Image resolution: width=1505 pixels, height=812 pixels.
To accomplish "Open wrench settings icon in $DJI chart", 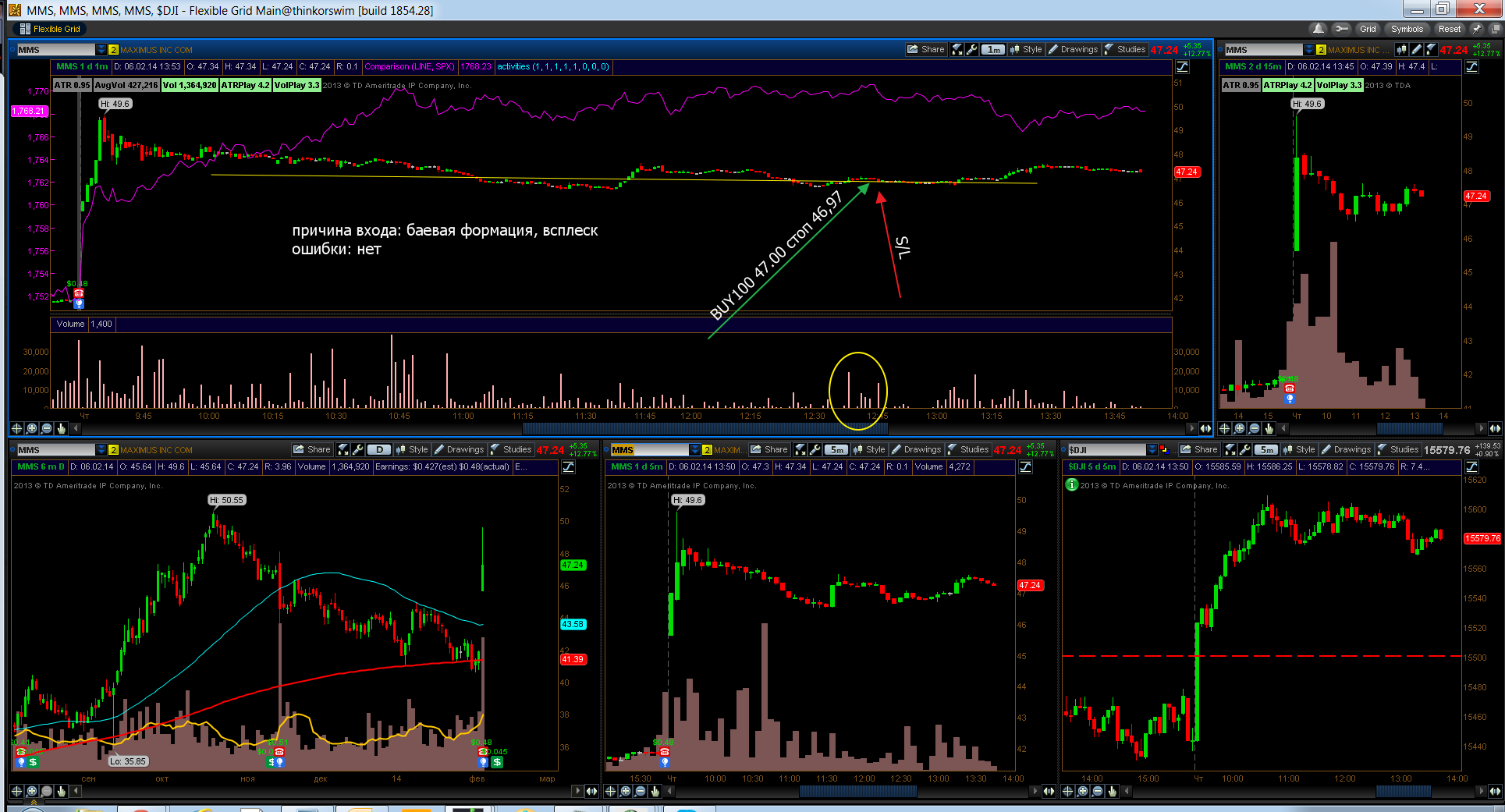I will coord(1245,449).
